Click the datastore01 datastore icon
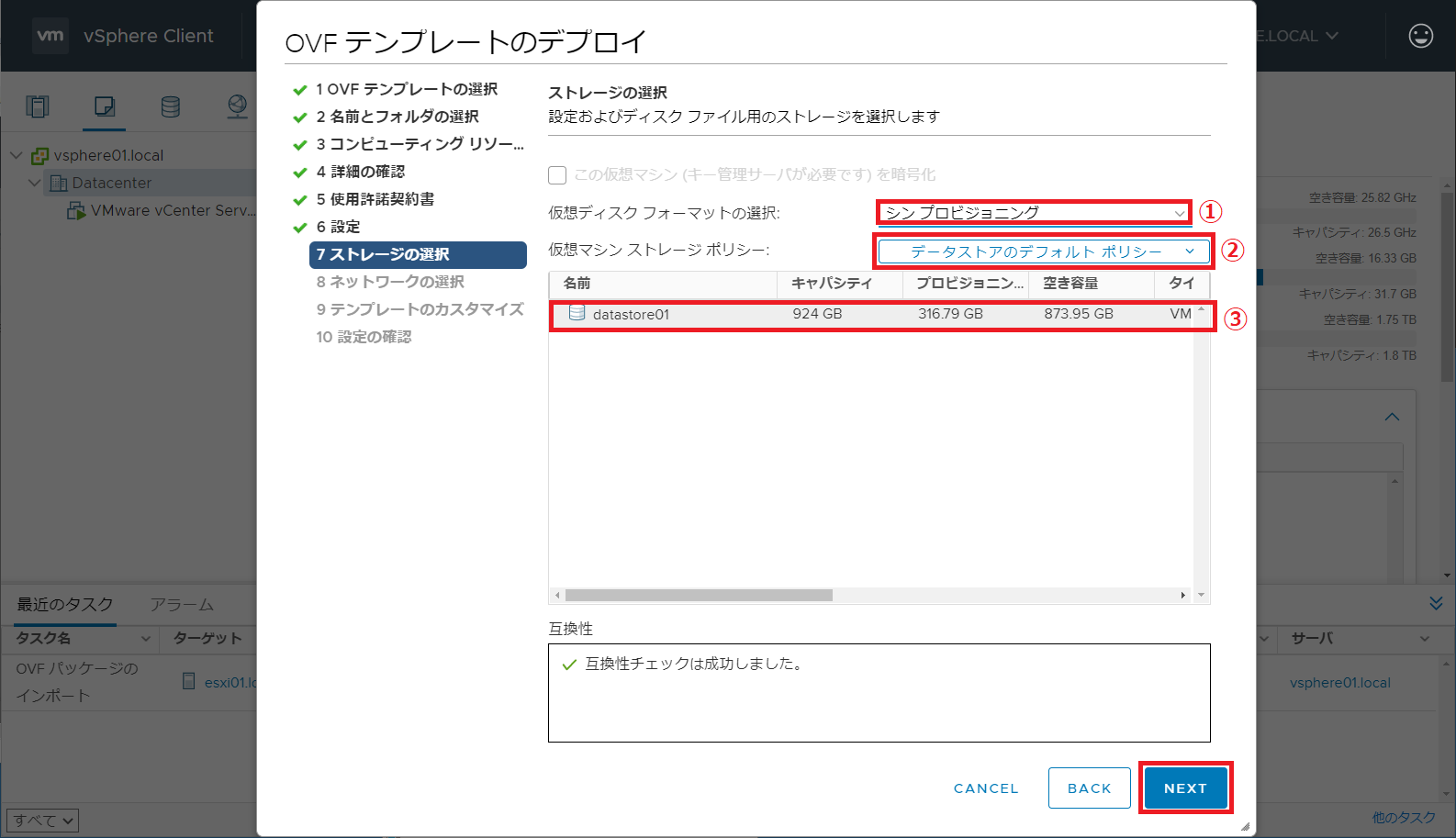 pyautogui.click(x=577, y=313)
